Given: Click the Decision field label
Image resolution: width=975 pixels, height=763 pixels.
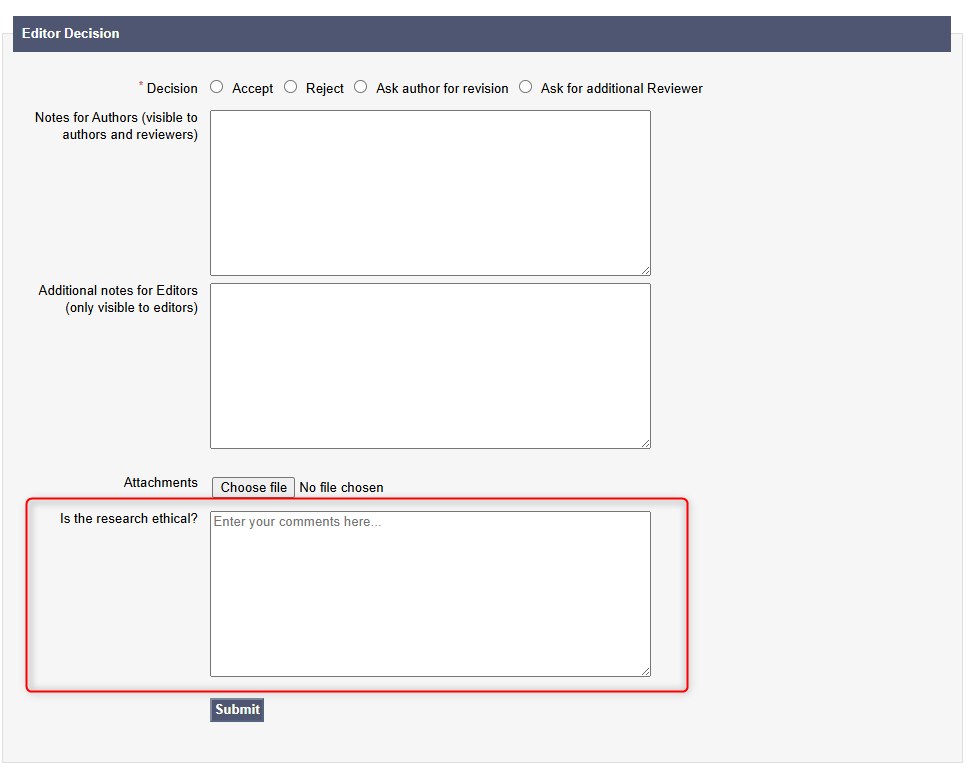Looking at the screenshot, I should tap(172, 89).
